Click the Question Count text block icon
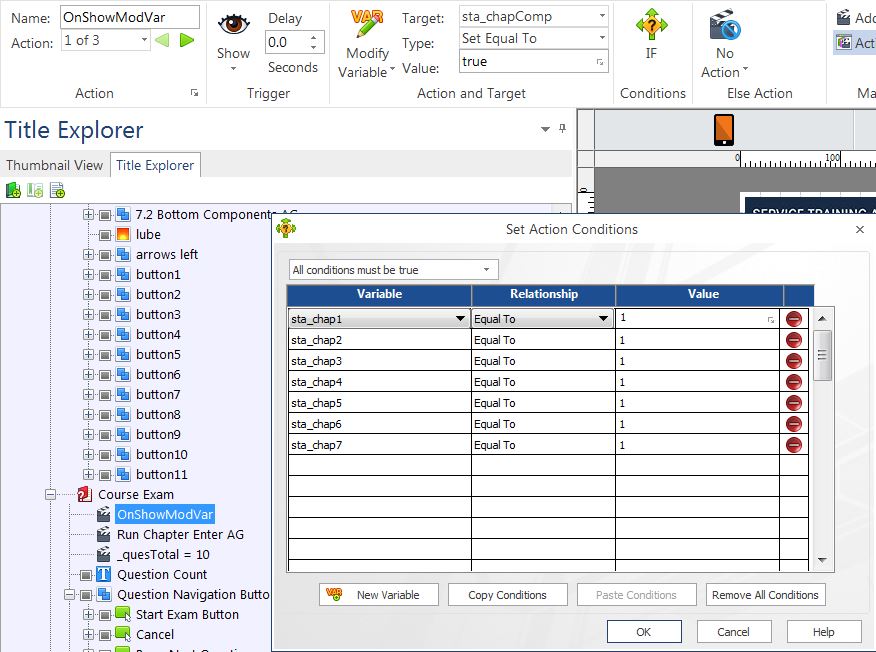The height and width of the screenshot is (652, 876). point(104,574)
